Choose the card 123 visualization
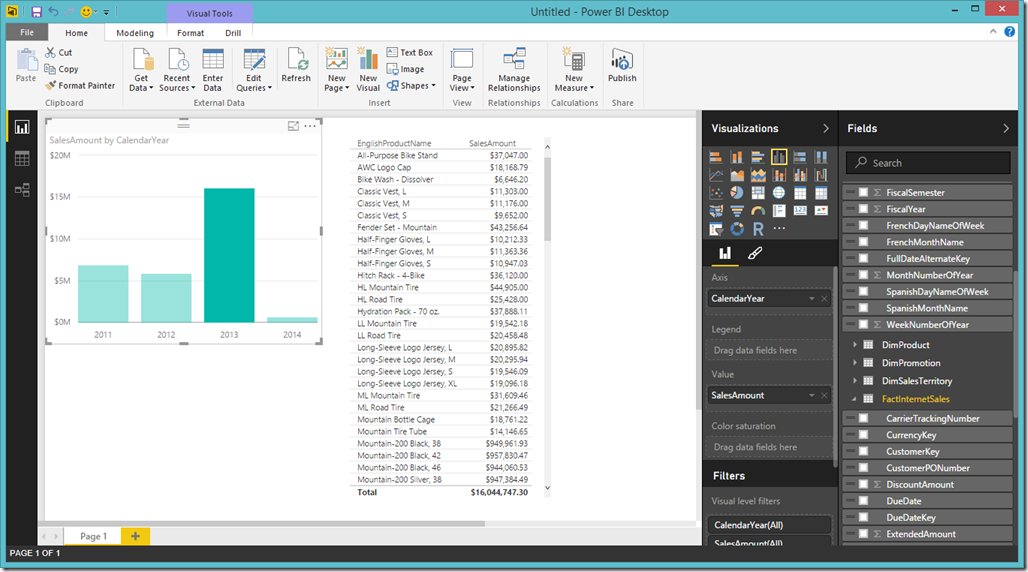This screenshot has height=572, width=1028. (800, 211)
